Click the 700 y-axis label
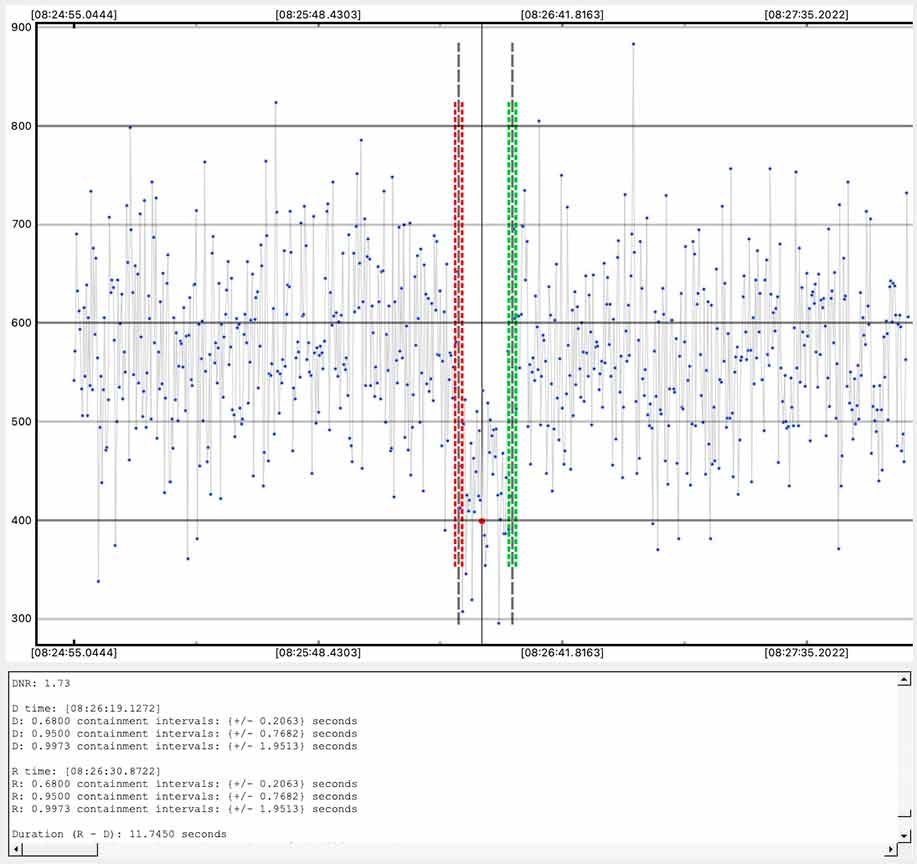 [x=21, y=224]
